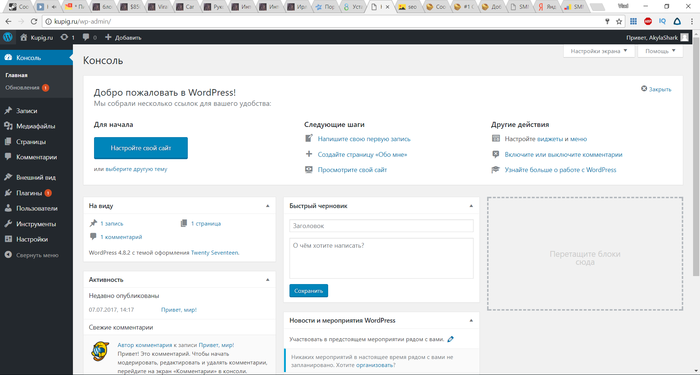This screenshot has width=700, height=375.
Task: Click the Настройте свой сайт button
Action: (x=141, y=148)
